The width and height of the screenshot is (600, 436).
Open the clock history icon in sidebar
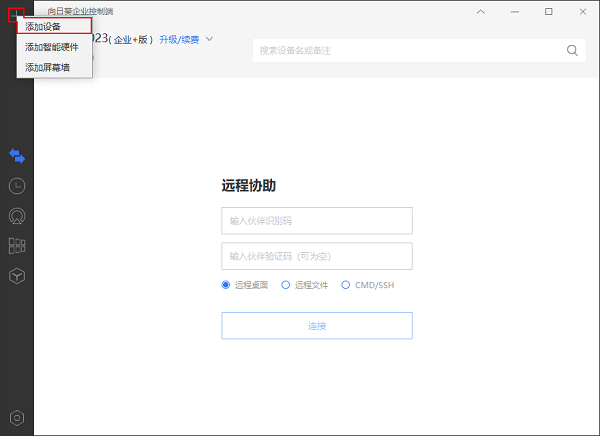click(x=17, y=186)
